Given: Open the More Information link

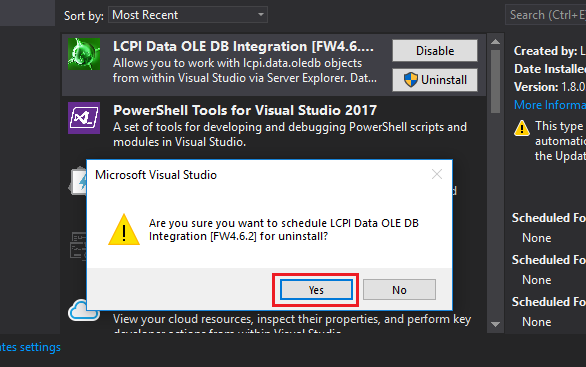Looking at the screenshot, I should point(550,105).
